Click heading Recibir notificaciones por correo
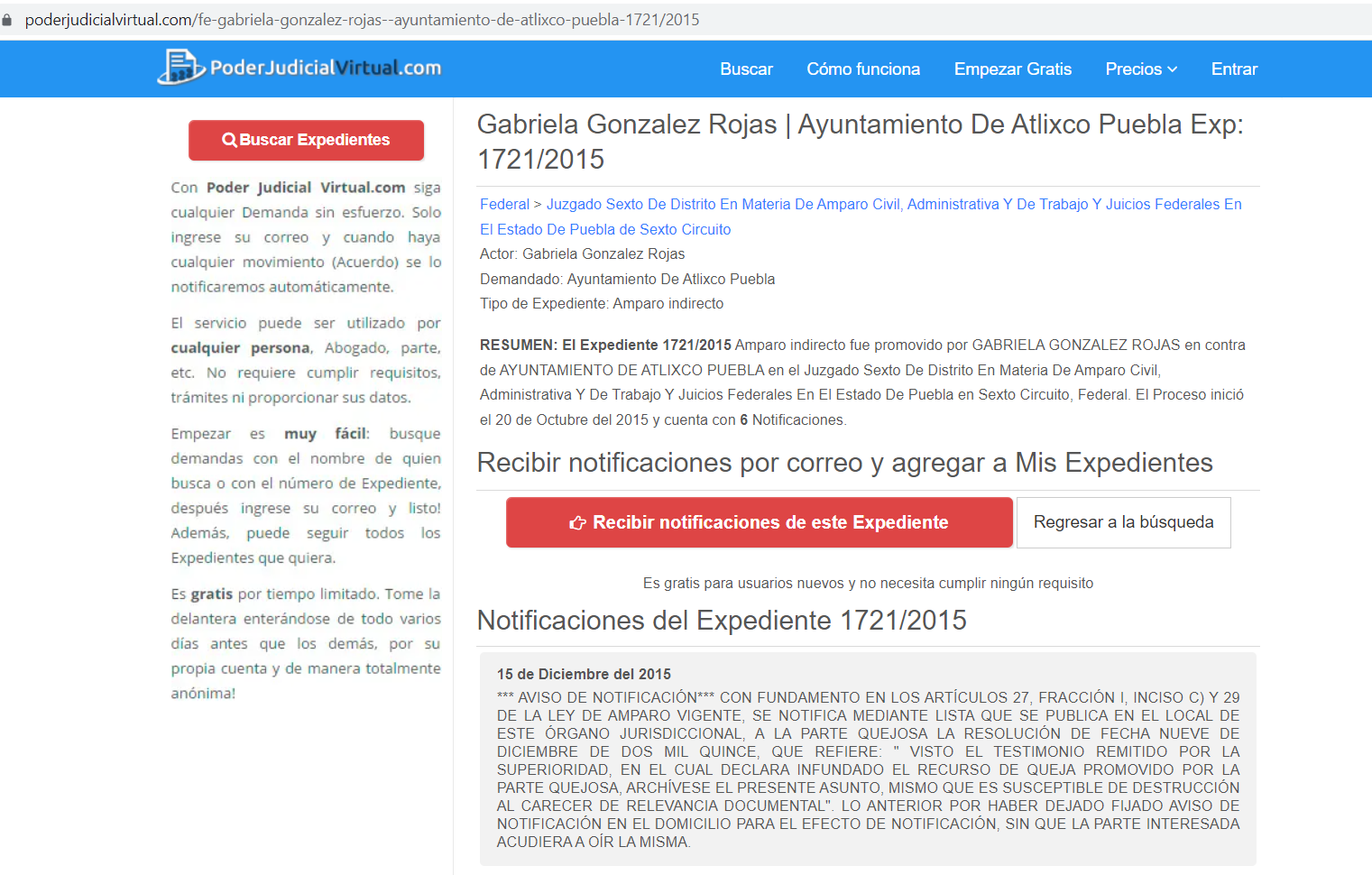 (844, 463)
